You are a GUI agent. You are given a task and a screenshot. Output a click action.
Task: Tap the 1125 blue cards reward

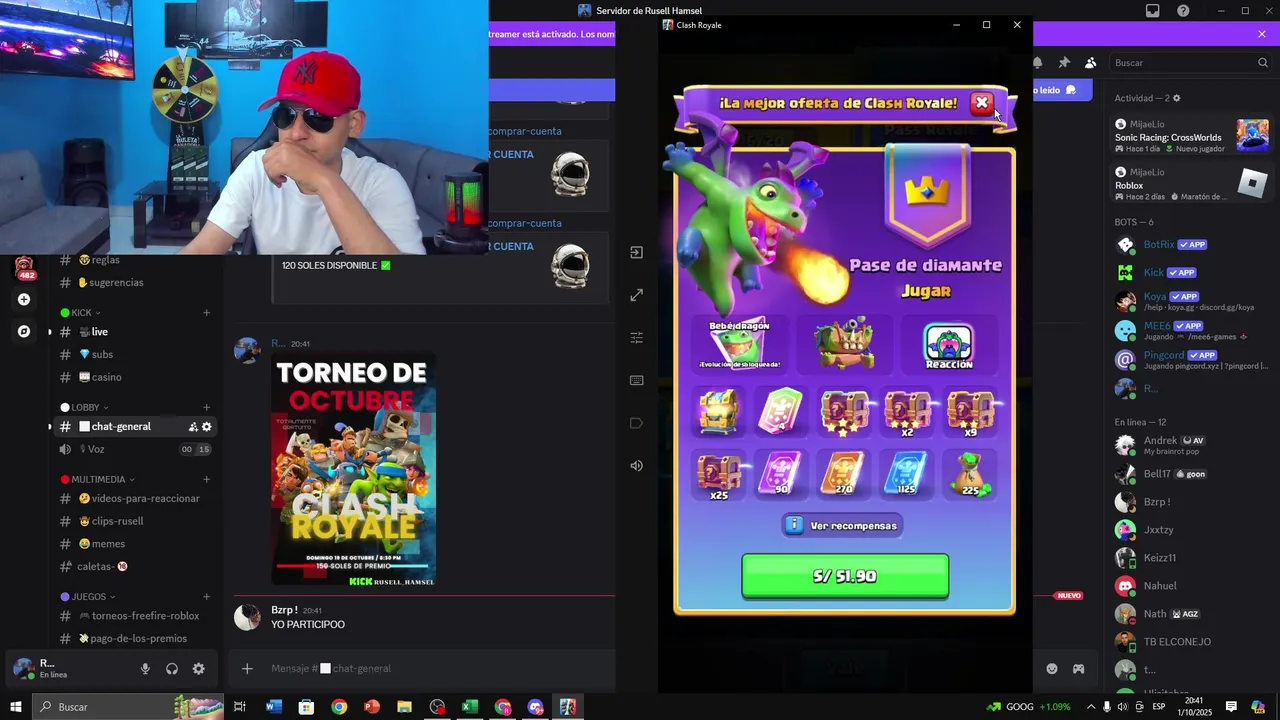906,473
